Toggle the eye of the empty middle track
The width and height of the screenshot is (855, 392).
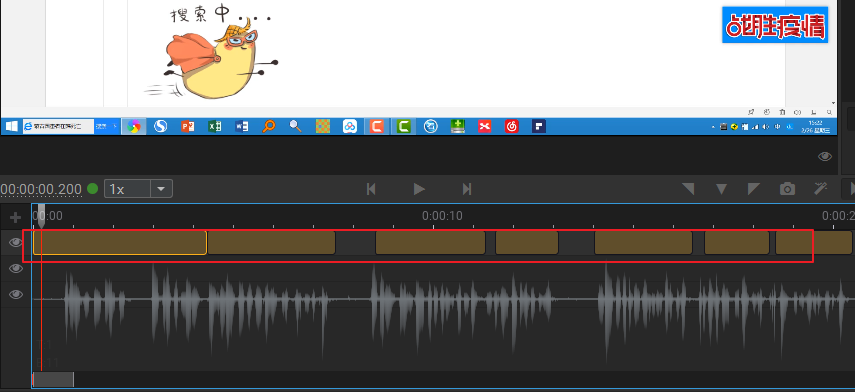coord(16,268)
